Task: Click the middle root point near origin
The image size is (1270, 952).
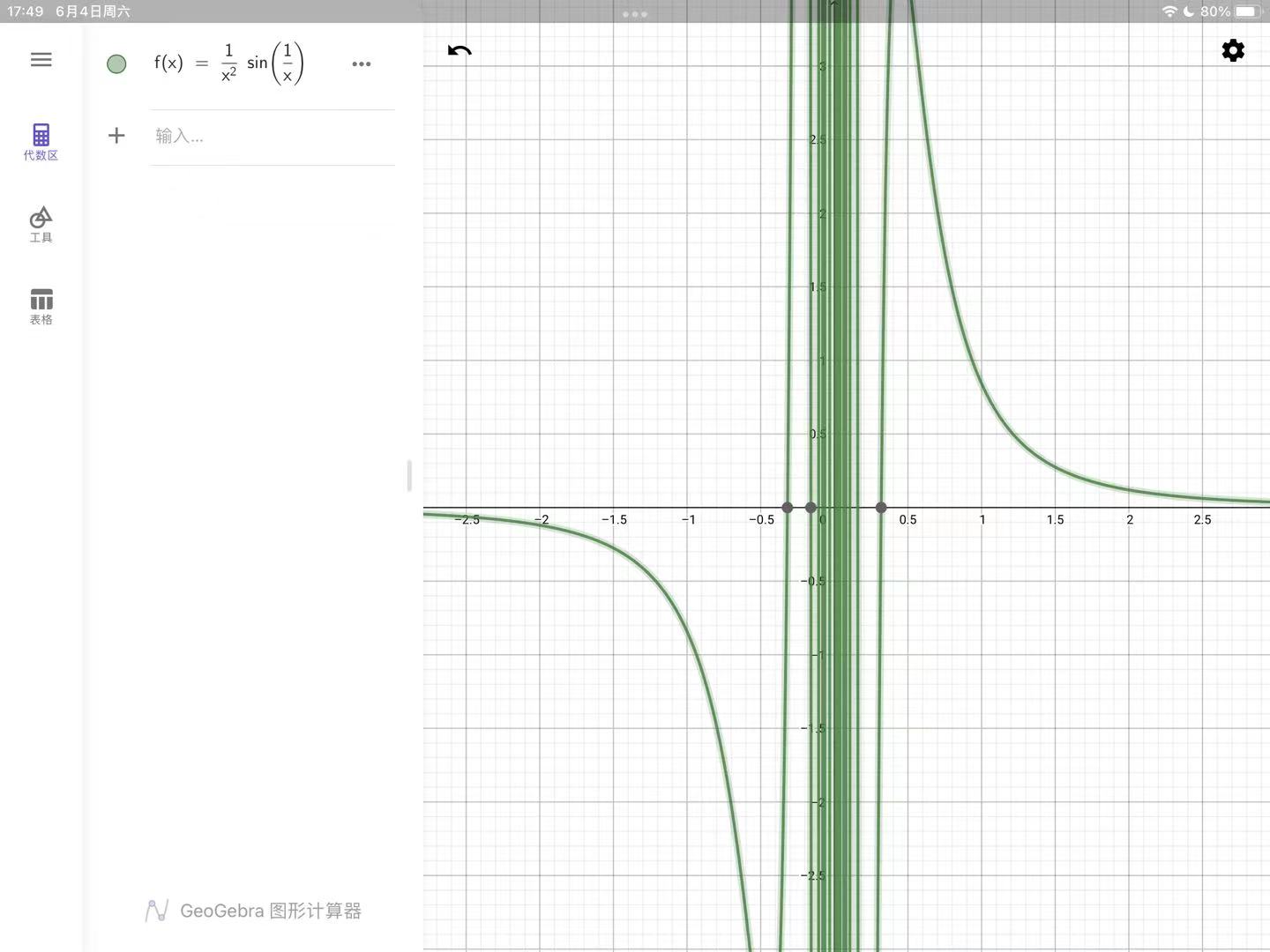Action: (811, 508)
